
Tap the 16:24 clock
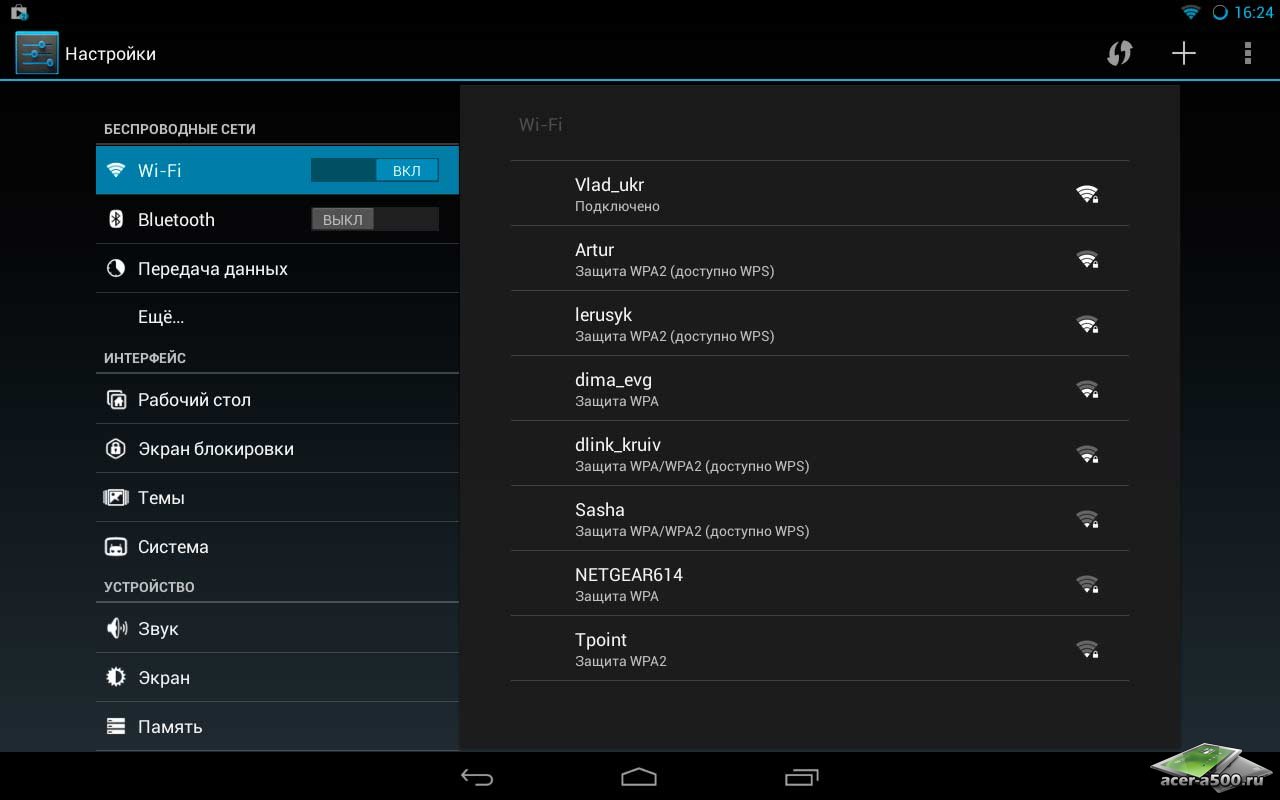point(1253,12)
